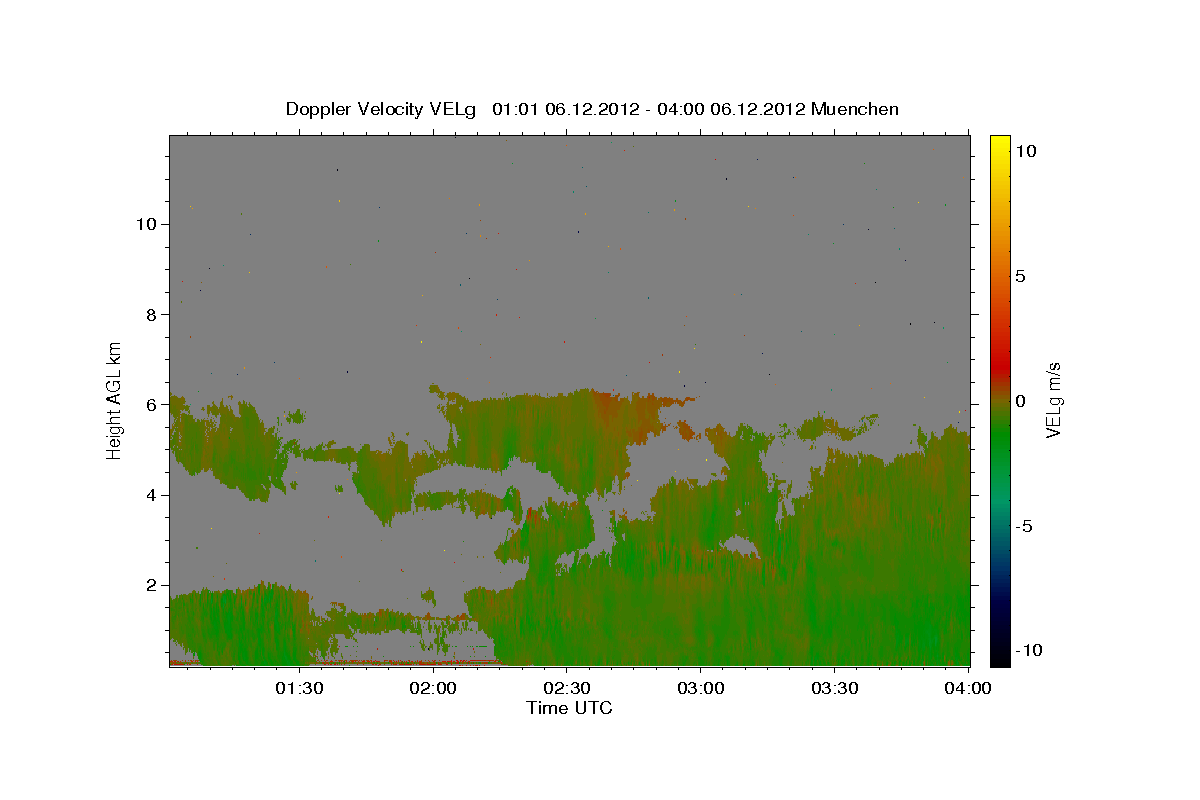Click the black bottom of the colorbar
This screenshot has width=1200, height=800.
[x=1000, y=655]
